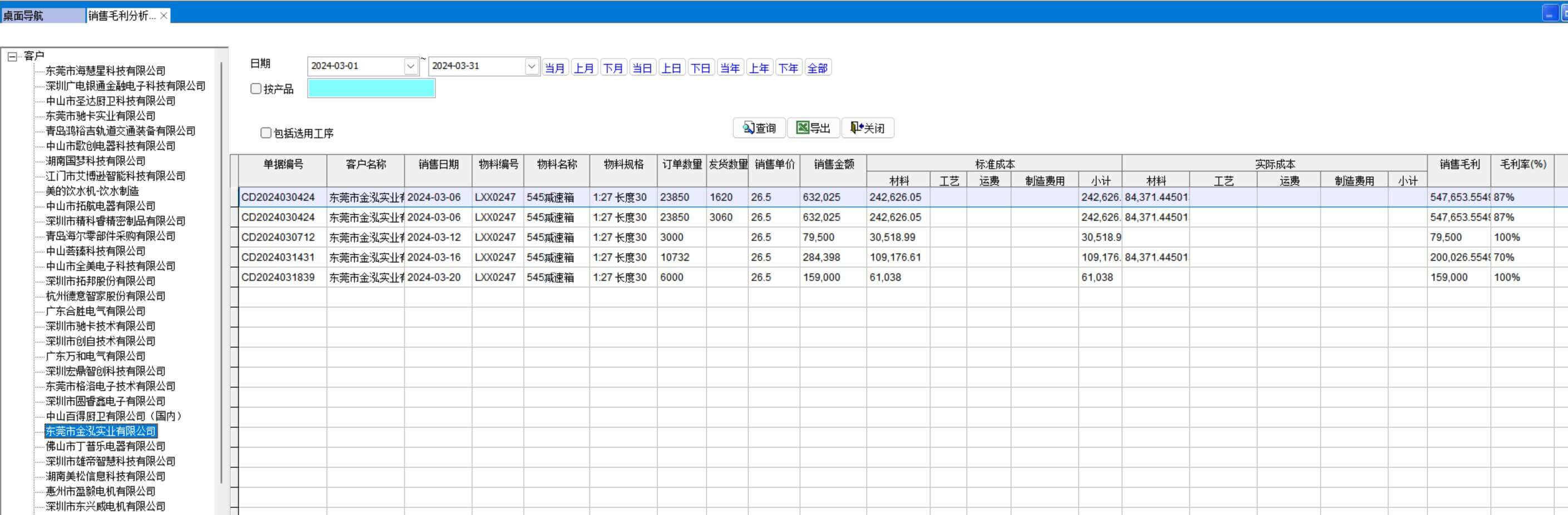The height and width of the screenshot is (515, 1568).
Task: Close the 销售毛利分析 tab with its X
Action: pos(163,16)
